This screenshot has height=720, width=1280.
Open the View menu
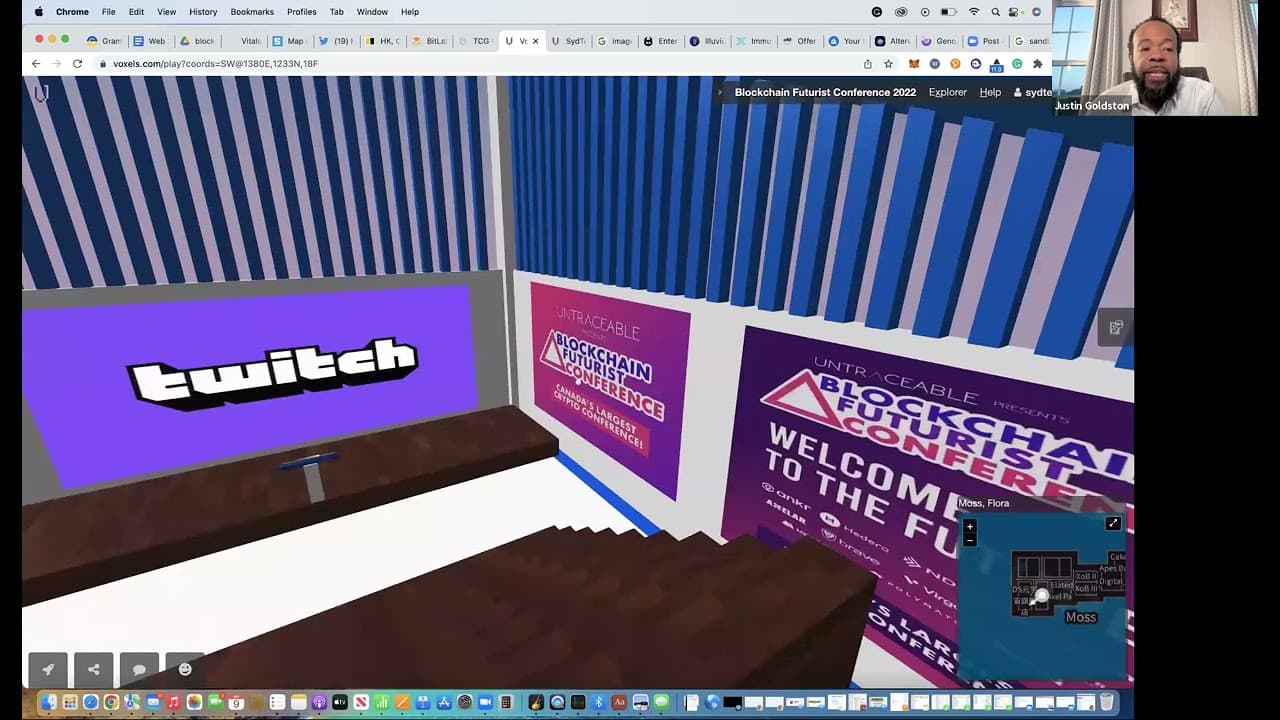tap(166, 12)
